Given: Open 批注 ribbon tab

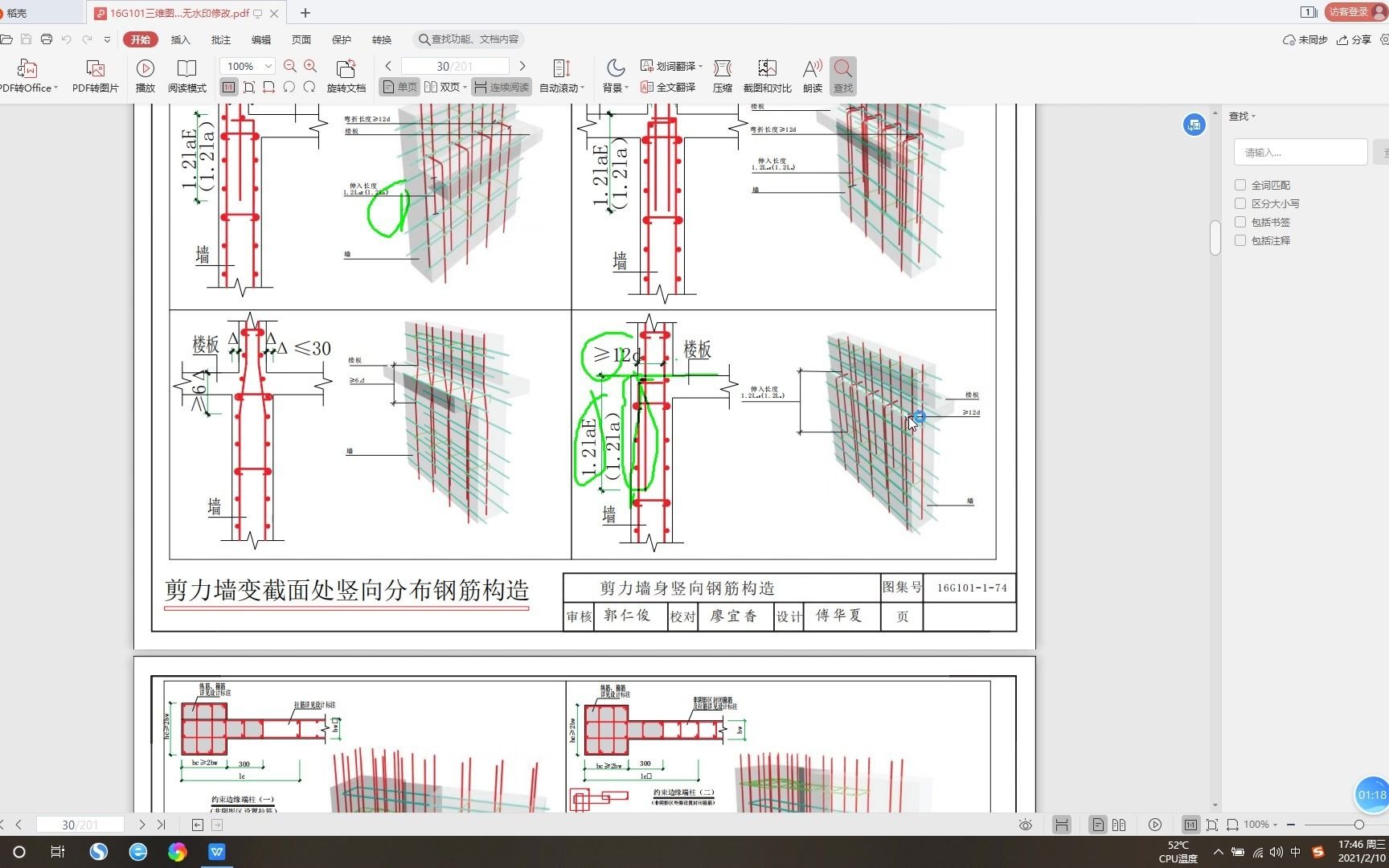Looking at the screenshot, I should coord(221,39).
